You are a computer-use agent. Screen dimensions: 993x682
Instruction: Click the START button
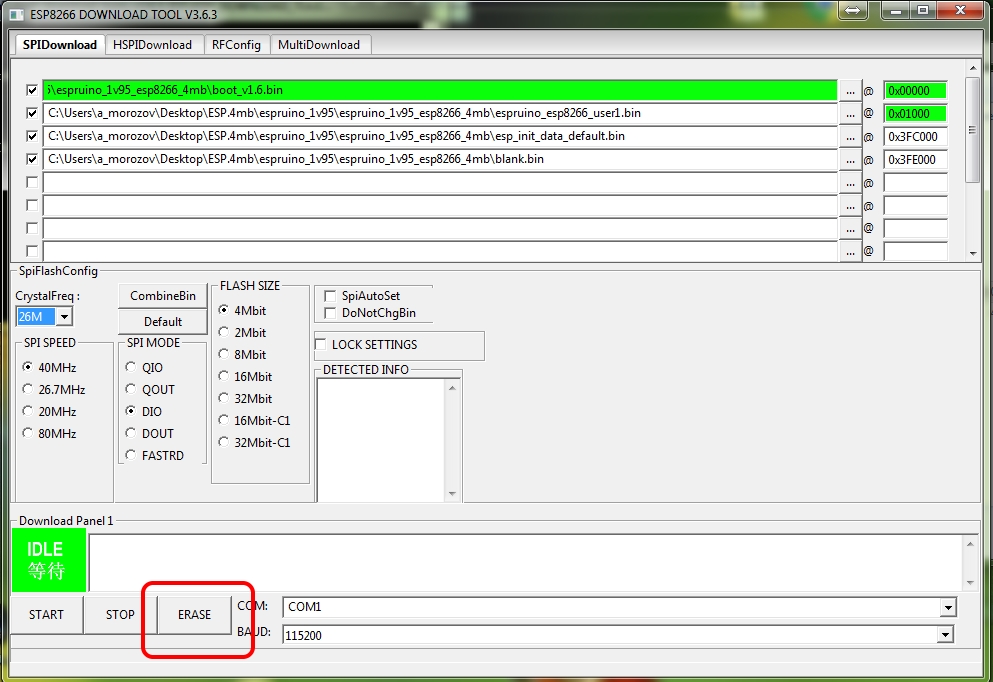47,614
